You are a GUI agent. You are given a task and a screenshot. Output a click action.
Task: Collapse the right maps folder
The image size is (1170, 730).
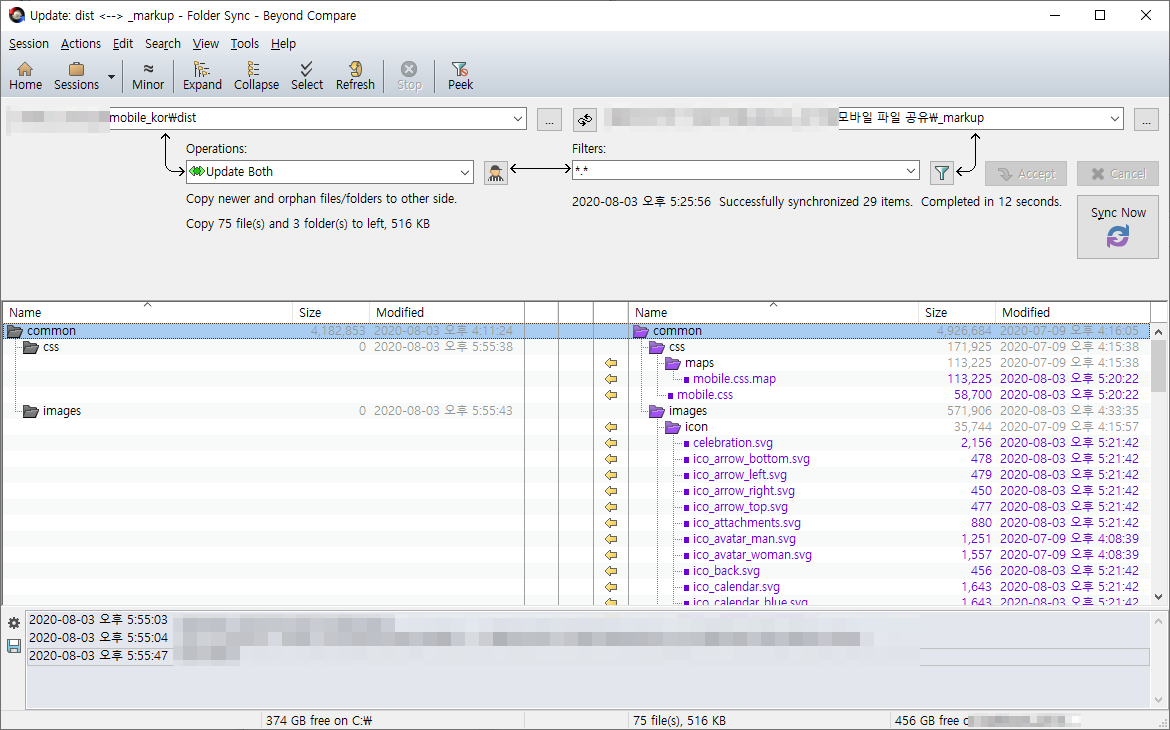point(673,363)
